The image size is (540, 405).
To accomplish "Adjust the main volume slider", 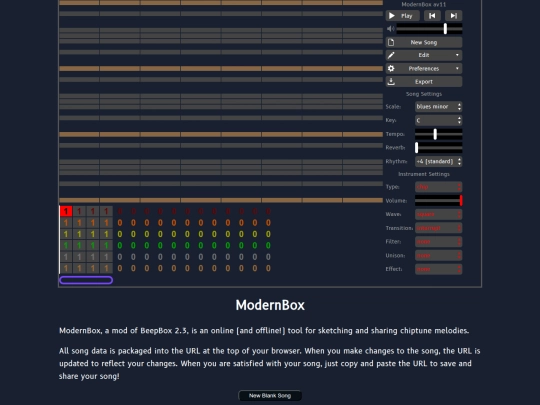I will point(429,29).
